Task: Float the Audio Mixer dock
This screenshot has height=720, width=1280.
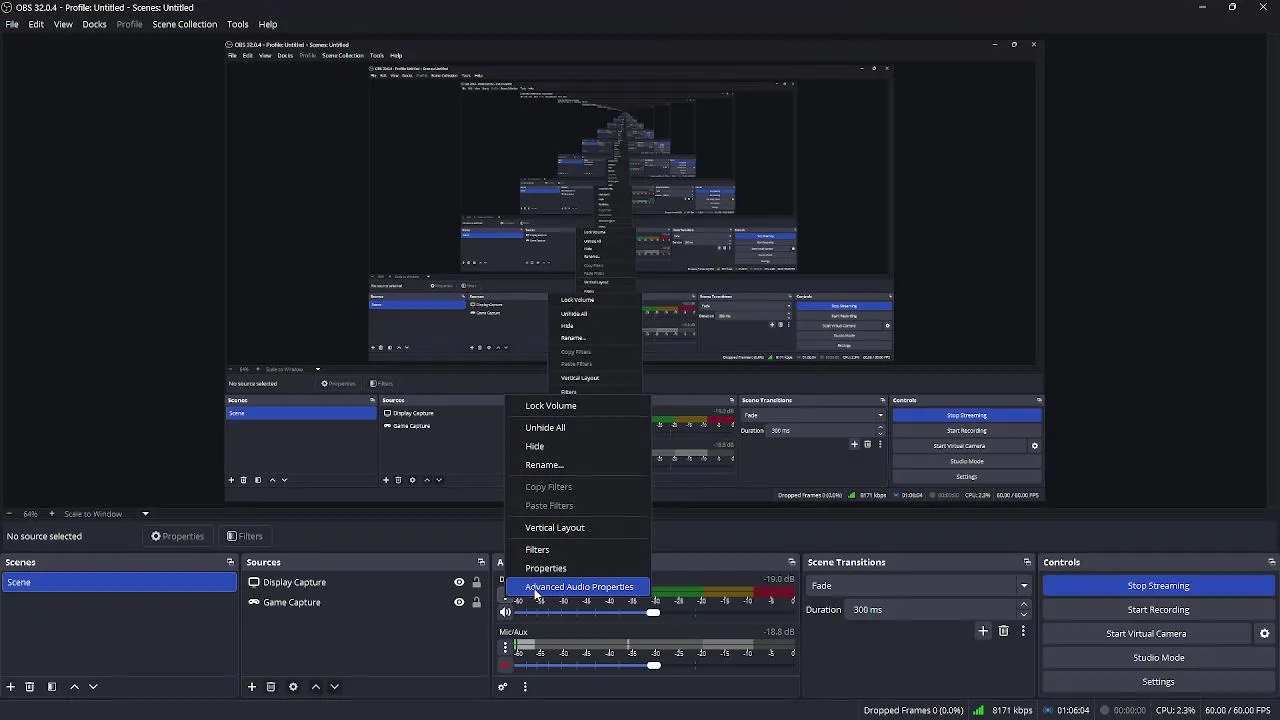Action: click(x=792, y=562)
